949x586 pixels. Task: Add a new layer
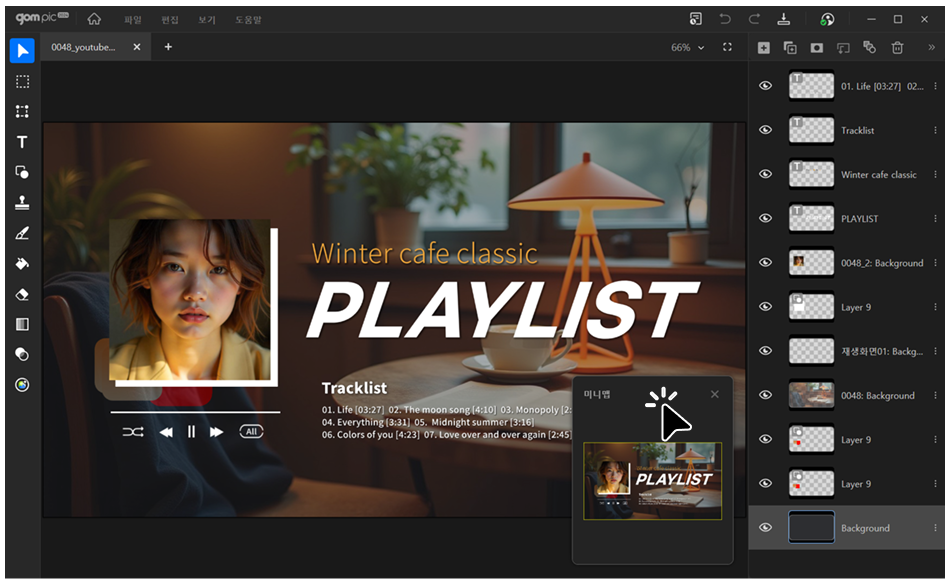pos(764,48)
